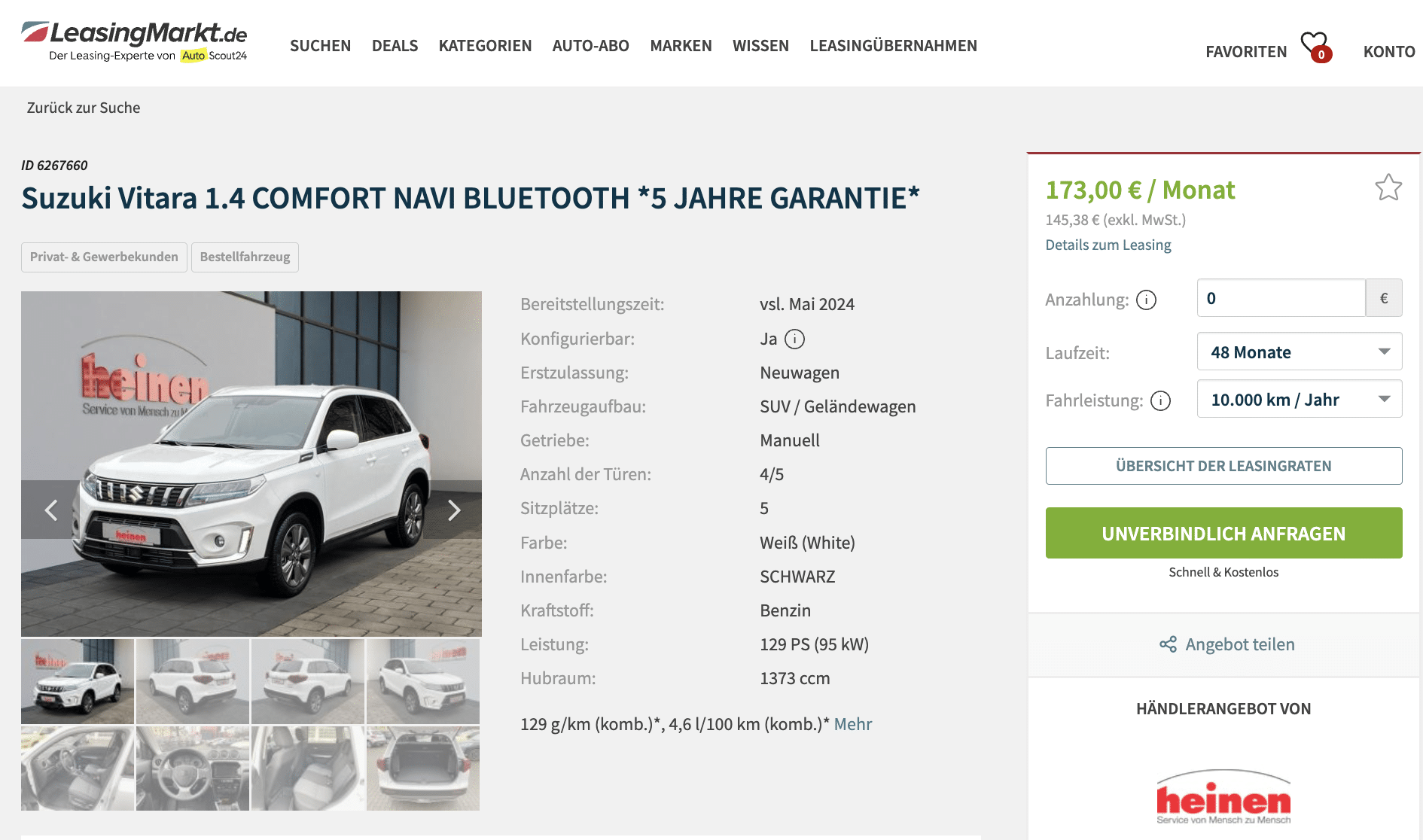Click the 145,38 € (exkl. MwSt.) text
The height and width of the screenshot is (840, 1423).
1115,220
